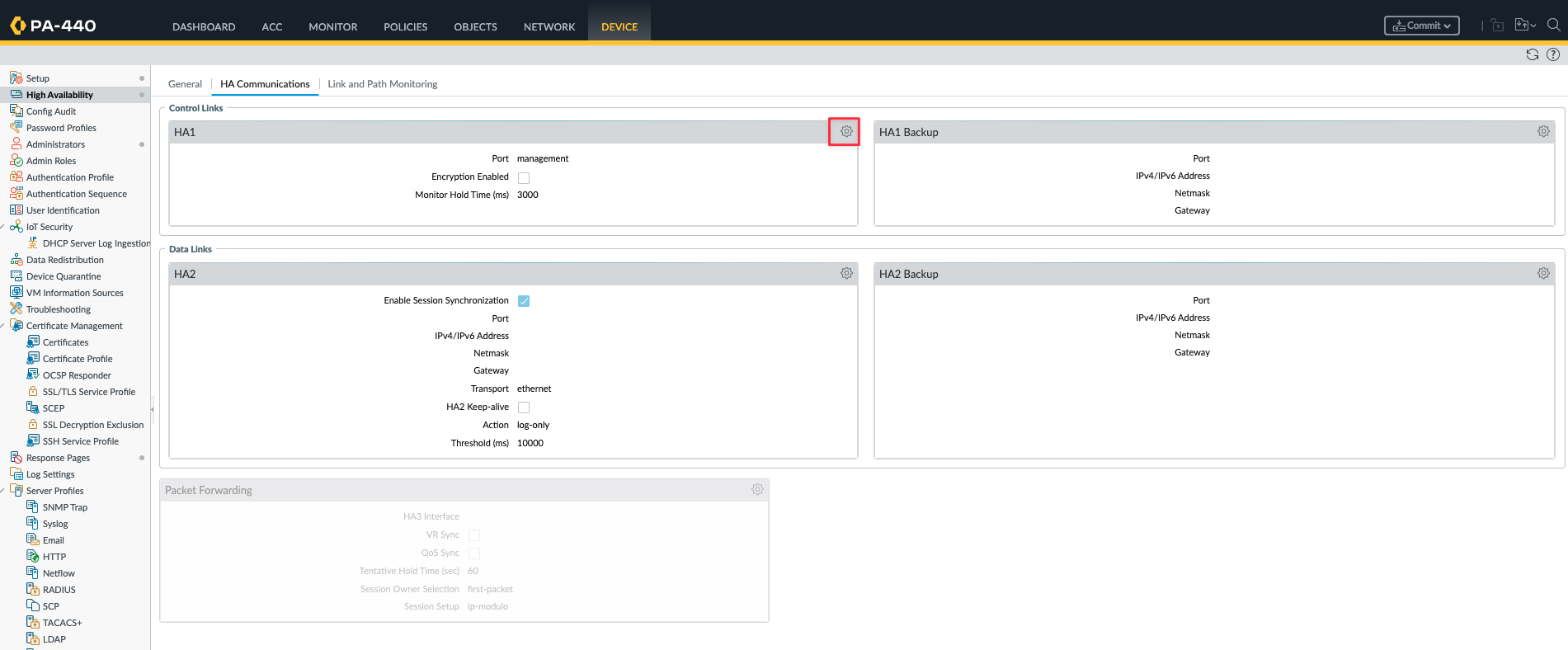
Task: Go to the DASHBOARD menu
Action: 204,26
